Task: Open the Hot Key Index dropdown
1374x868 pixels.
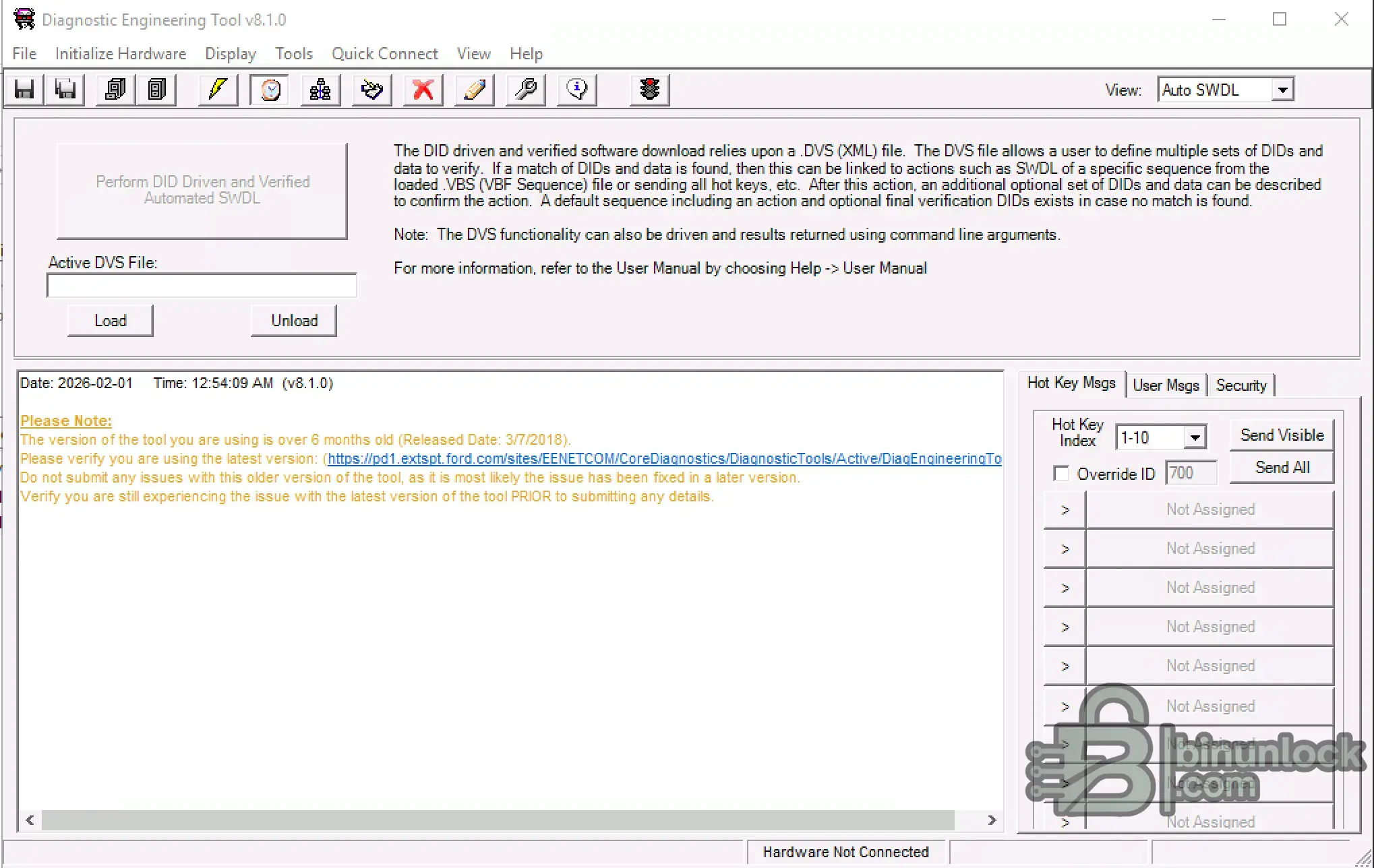Action: 1196,437
